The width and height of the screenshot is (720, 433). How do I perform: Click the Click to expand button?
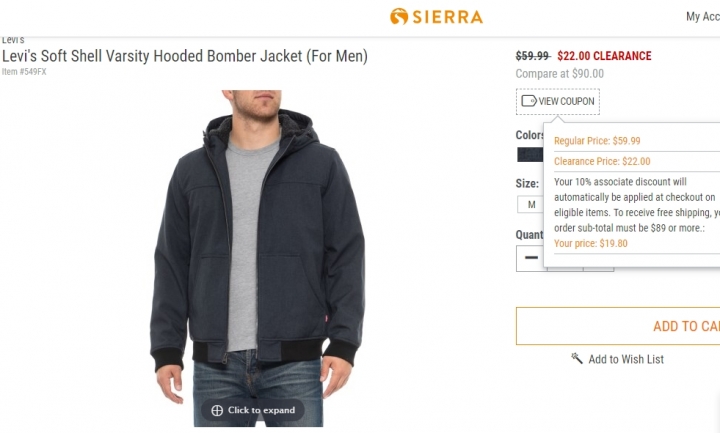tap(253, 410)
